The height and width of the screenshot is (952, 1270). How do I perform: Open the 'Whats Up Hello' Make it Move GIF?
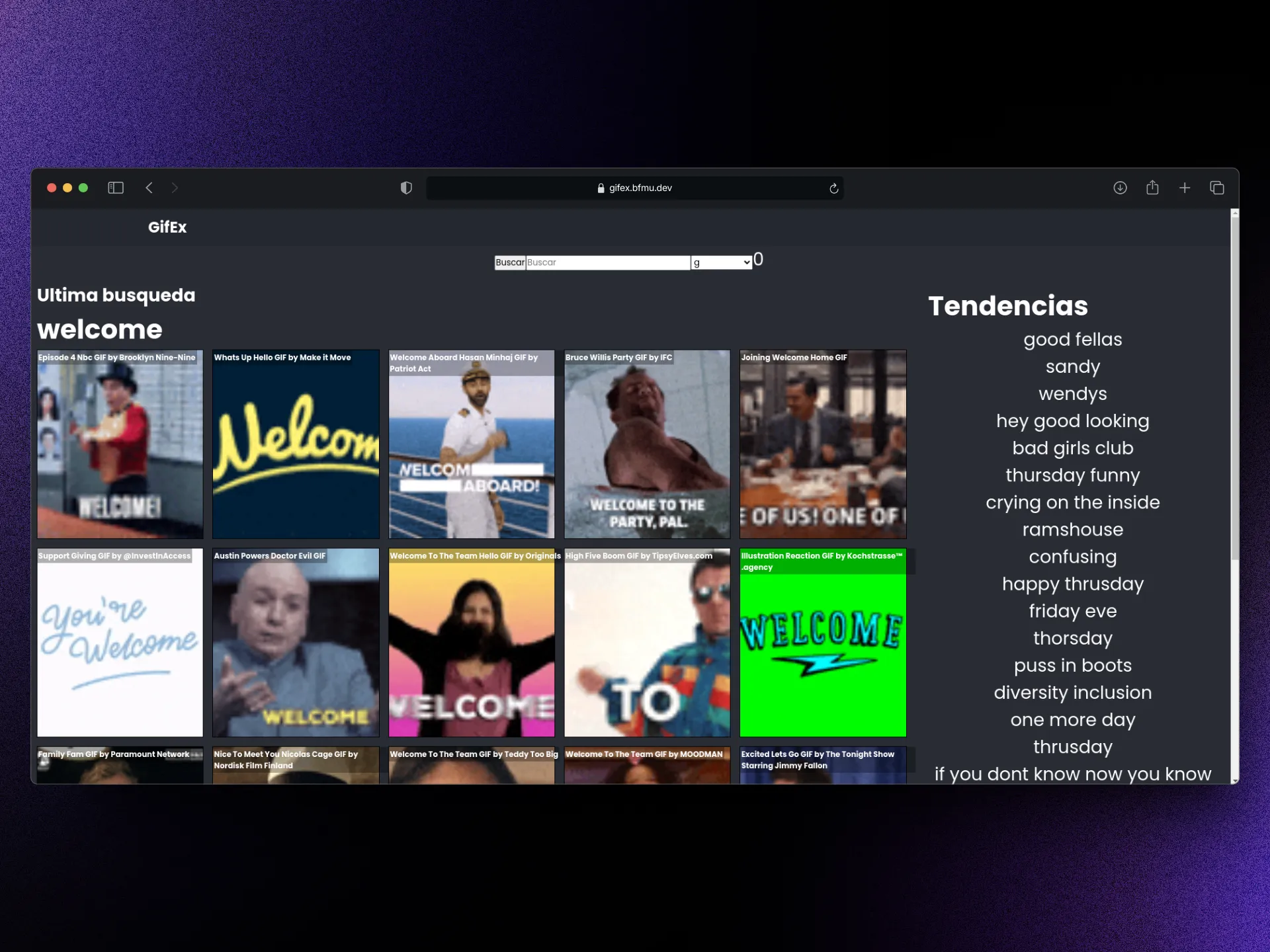pos(296,444)
